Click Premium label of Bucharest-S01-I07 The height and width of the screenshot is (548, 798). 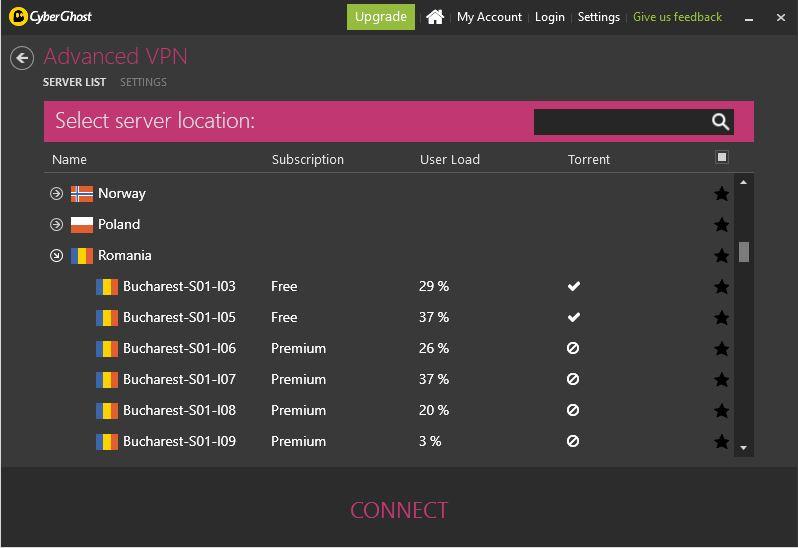tap(298, 379)
